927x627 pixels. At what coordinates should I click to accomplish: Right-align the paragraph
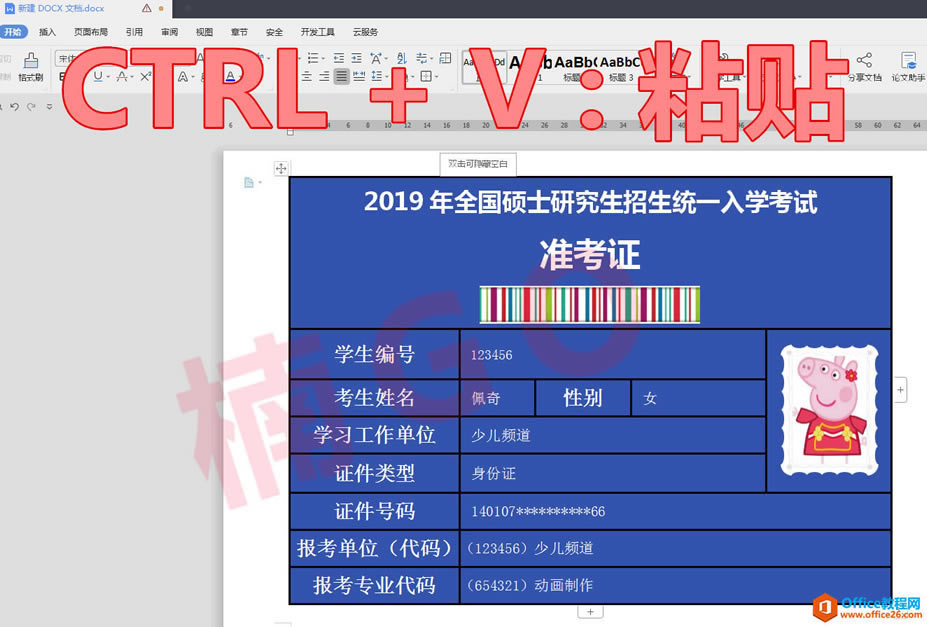pos(324,76)
